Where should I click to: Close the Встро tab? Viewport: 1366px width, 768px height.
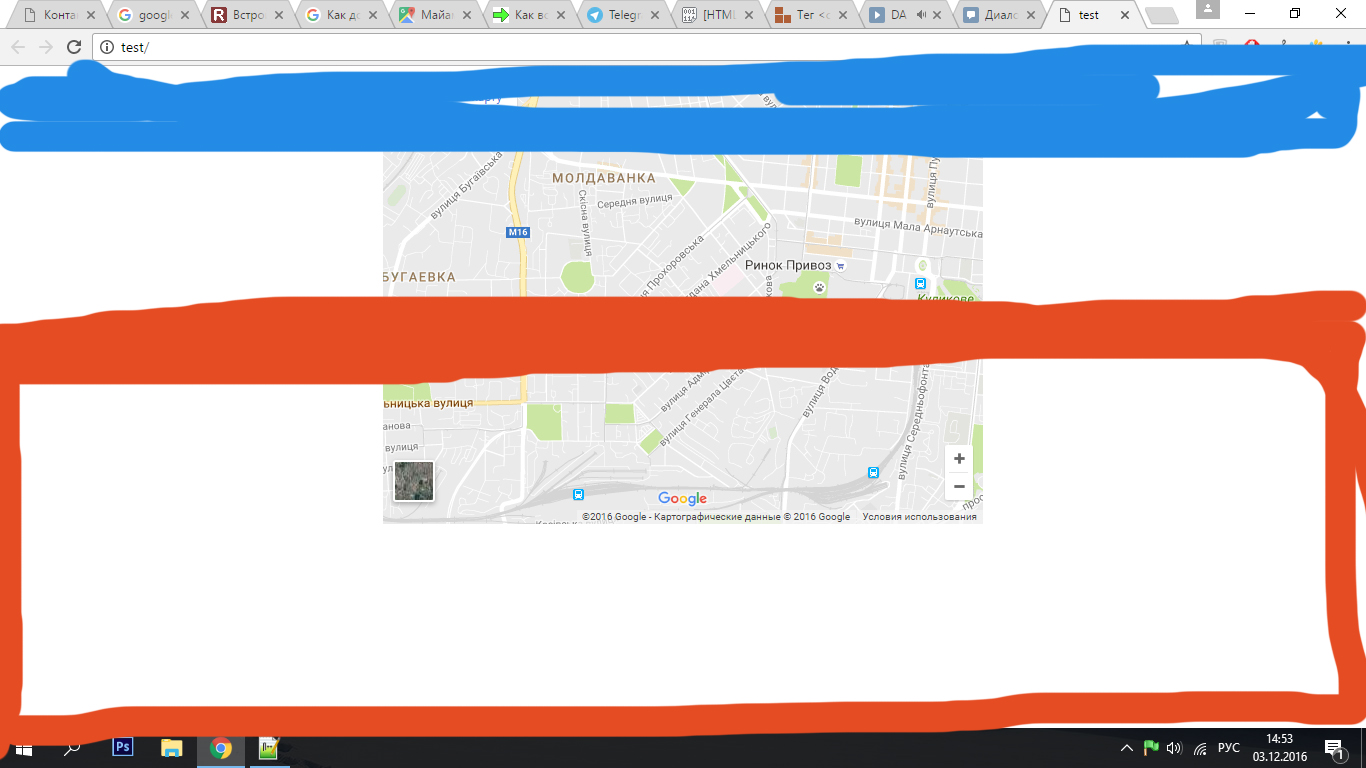coord(279,15)
